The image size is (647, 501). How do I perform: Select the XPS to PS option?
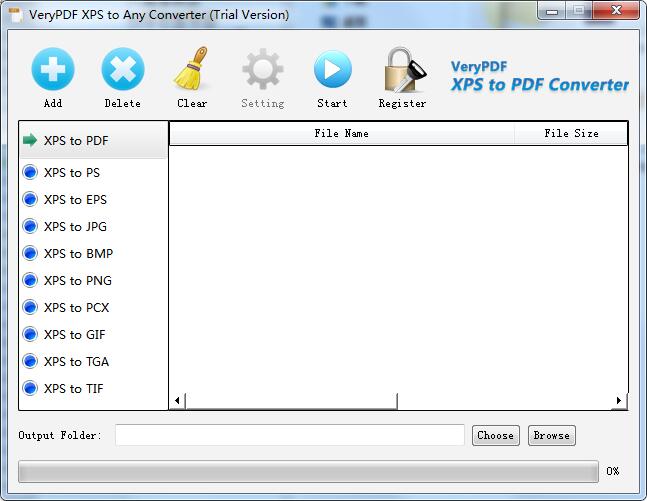click(x=71, y=173)
